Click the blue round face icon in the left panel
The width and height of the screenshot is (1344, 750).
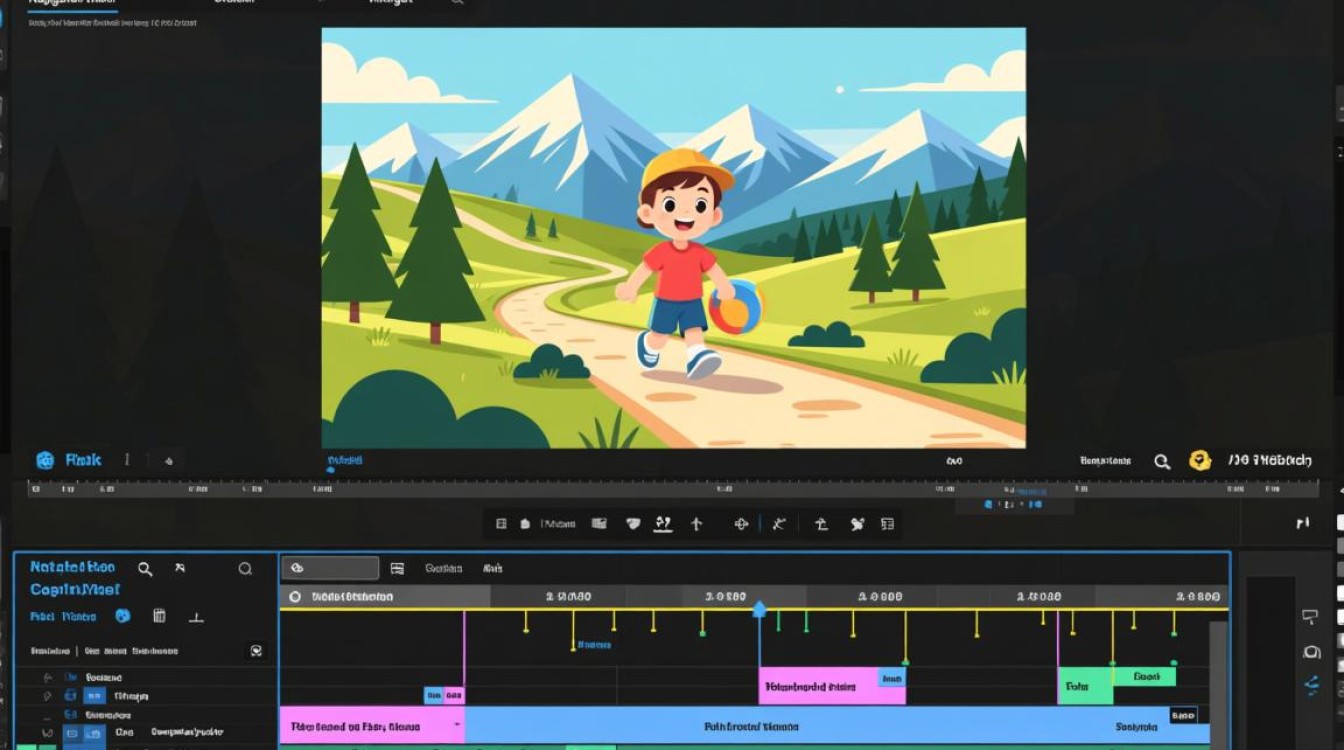[123, 616]
